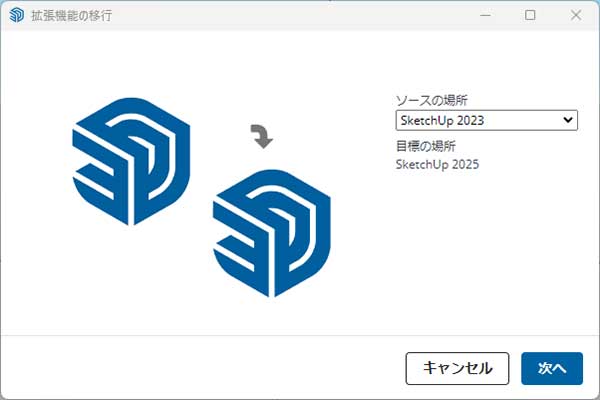Click the curved gray migration arrow
Viewport: 600px width, 400px height.
(262, 136)
